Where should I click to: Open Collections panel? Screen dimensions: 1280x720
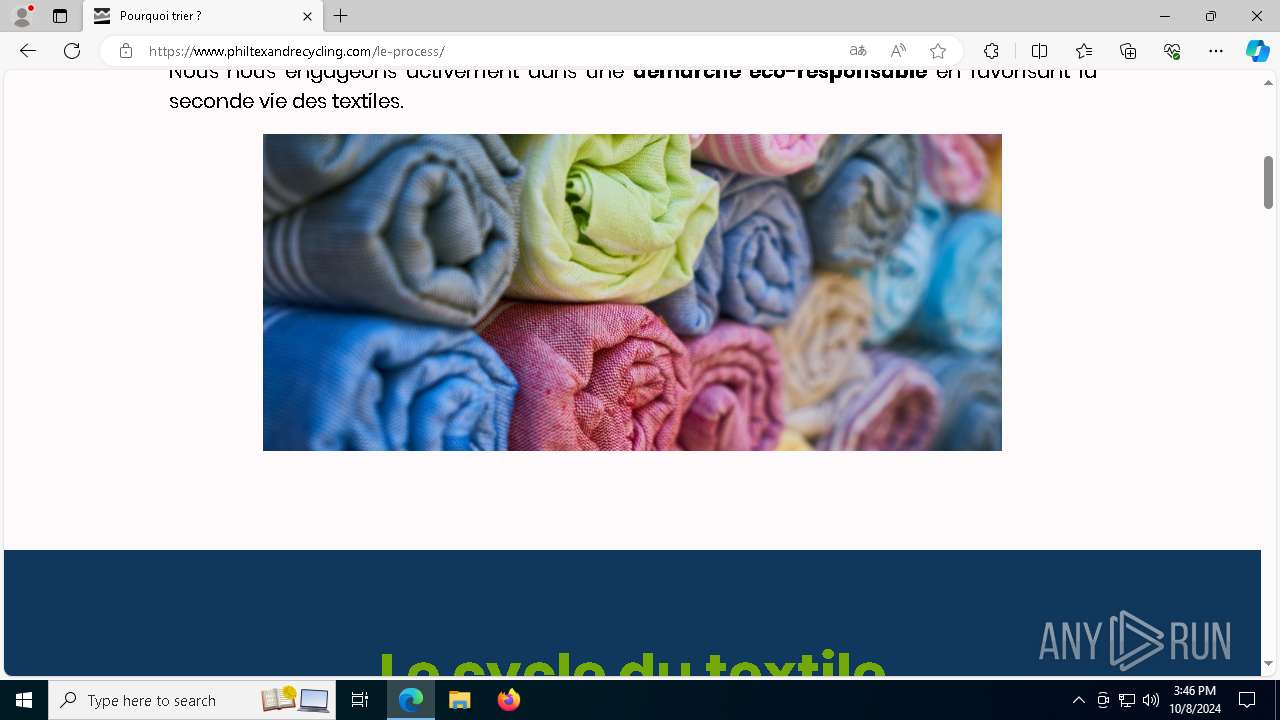coord(1128,51)
